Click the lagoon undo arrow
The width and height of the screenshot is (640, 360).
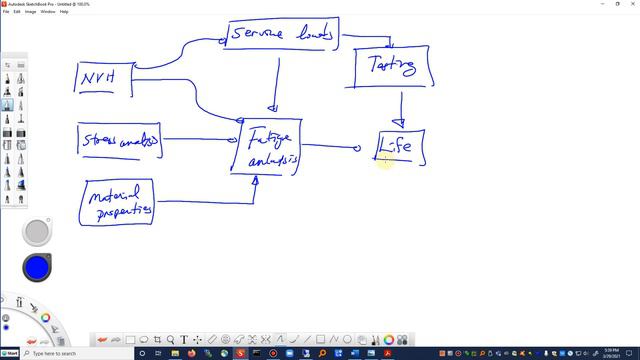(x=31, y=341)
